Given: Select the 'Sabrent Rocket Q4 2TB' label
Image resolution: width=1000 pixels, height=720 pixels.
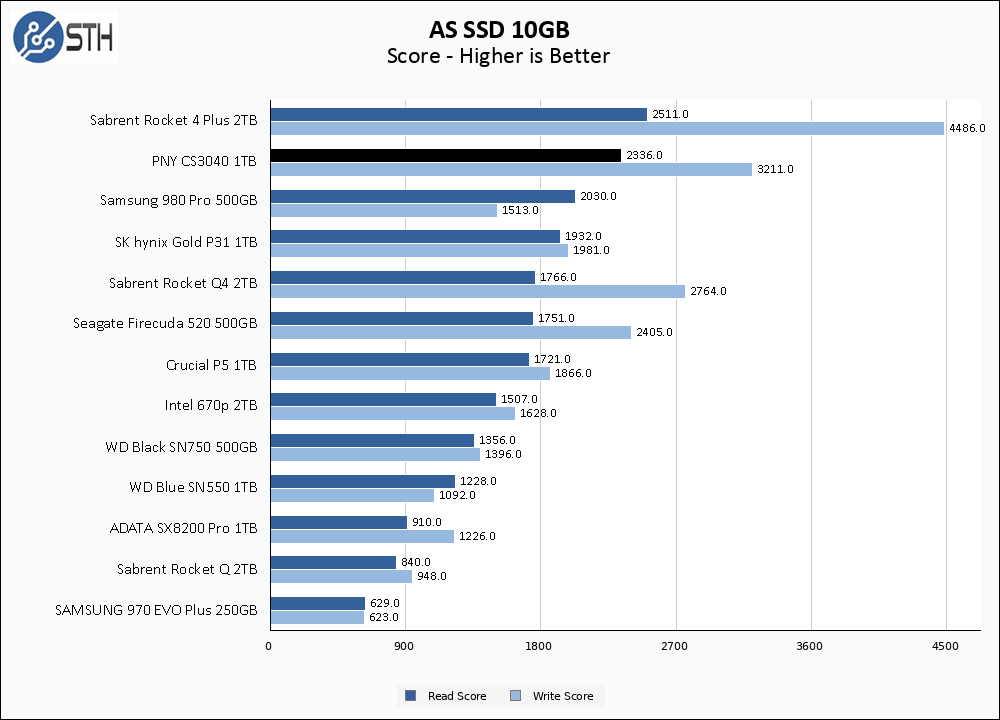Looking at the screenshot, I should 183,283.
